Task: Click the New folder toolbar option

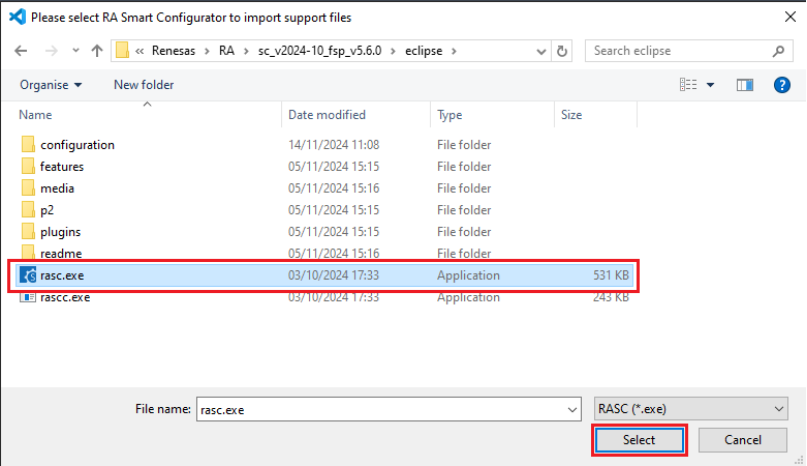Action: tap(143, 85)
